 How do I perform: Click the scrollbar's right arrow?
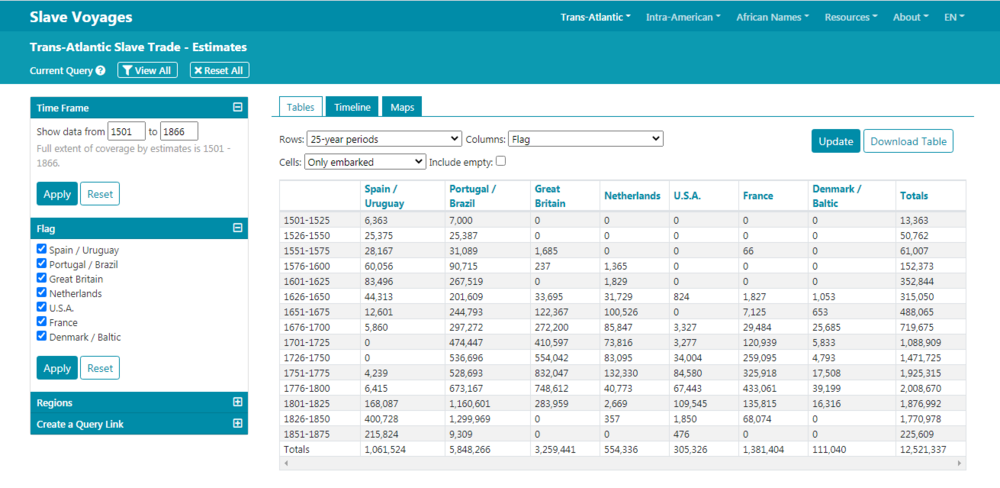(959, 463)
